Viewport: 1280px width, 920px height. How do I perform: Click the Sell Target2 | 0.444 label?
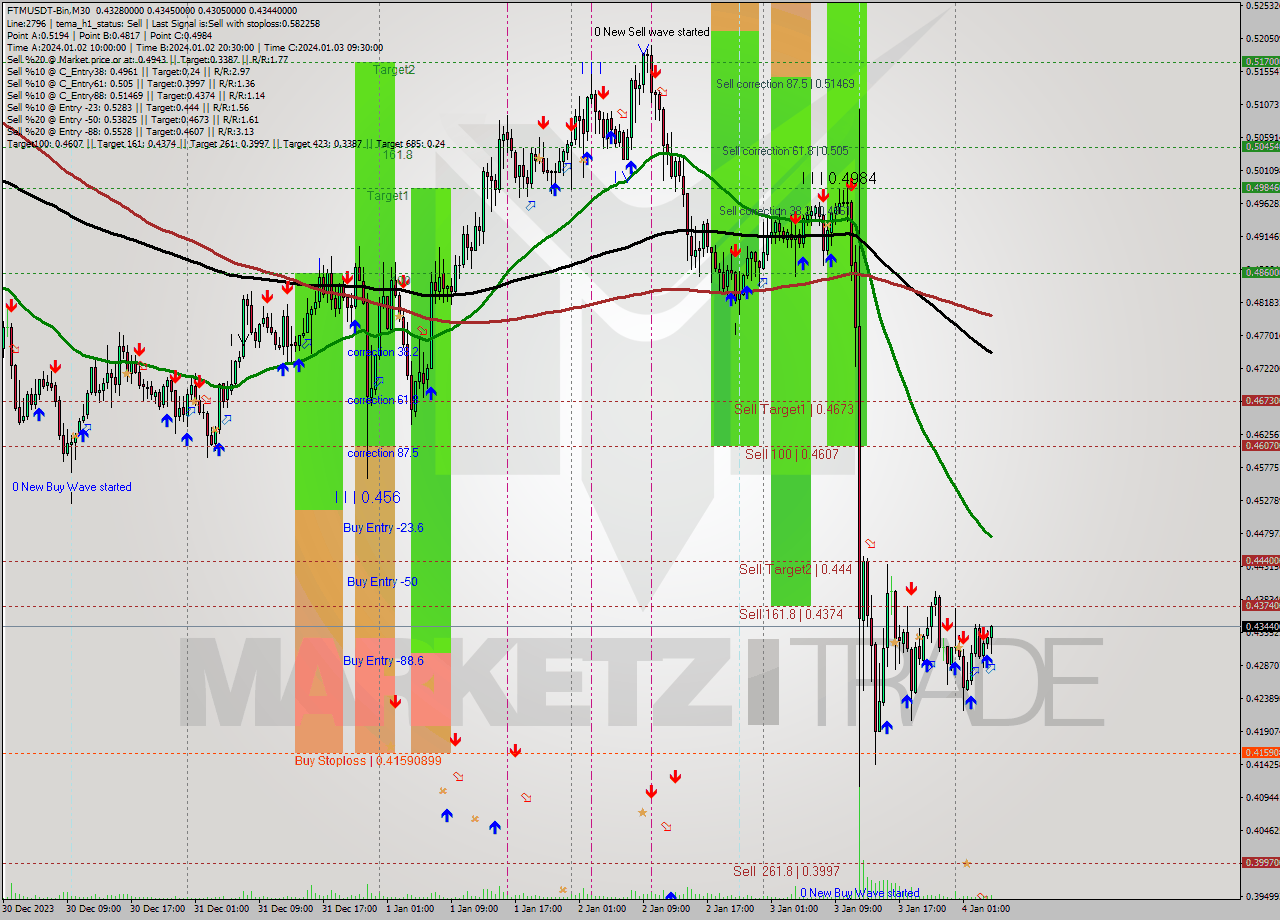(795, 569)
